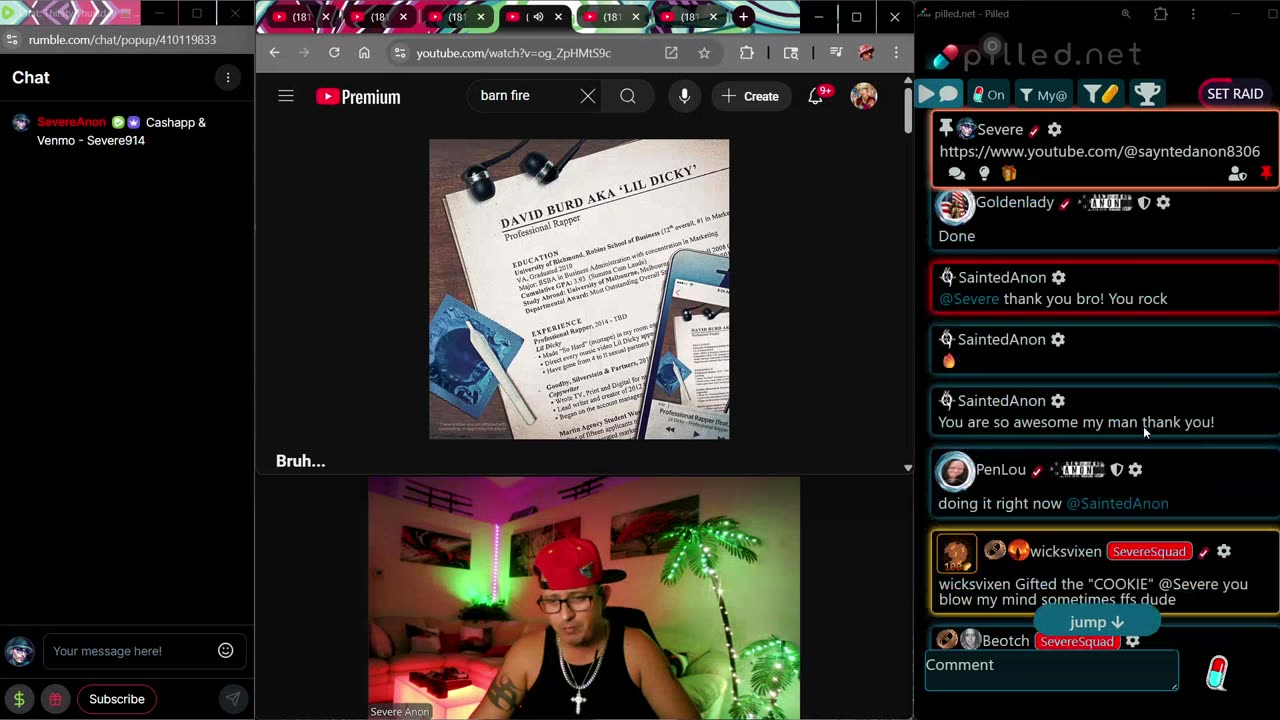The height and width of the screenshot is (720, 1280).
Task: Open gear settings on Severe's pinned message
Action: [1054, 129]
